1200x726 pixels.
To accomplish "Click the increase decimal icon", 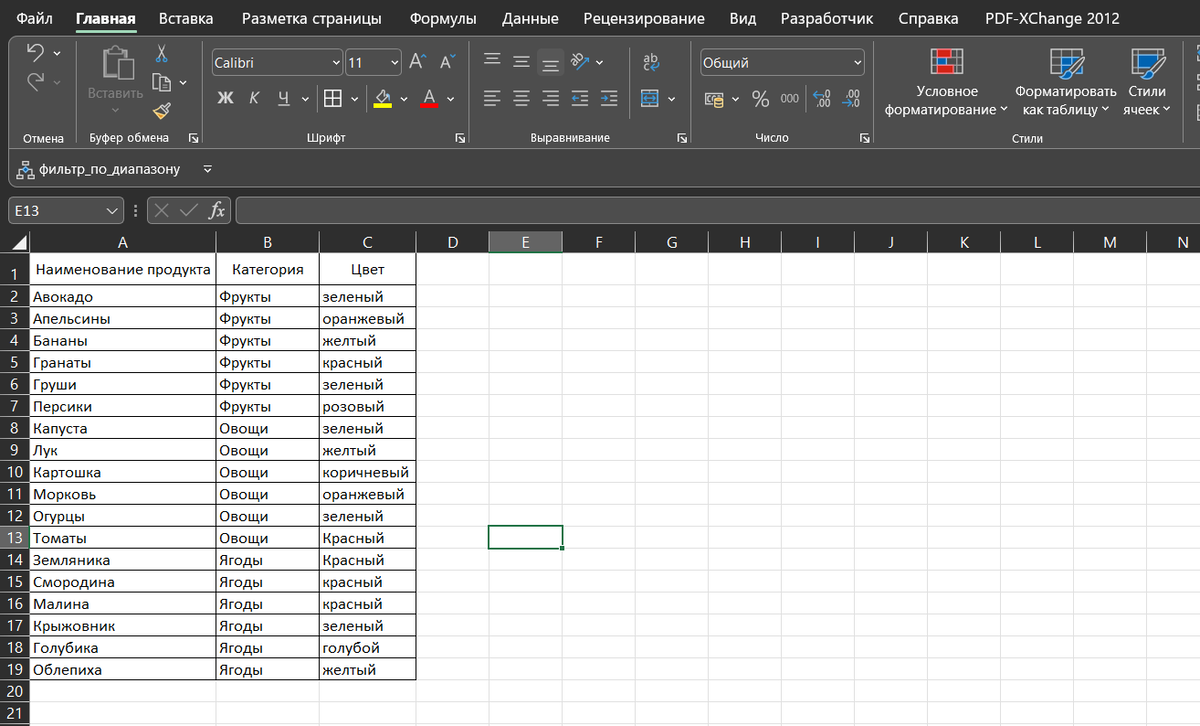I will tap(822, 98).
